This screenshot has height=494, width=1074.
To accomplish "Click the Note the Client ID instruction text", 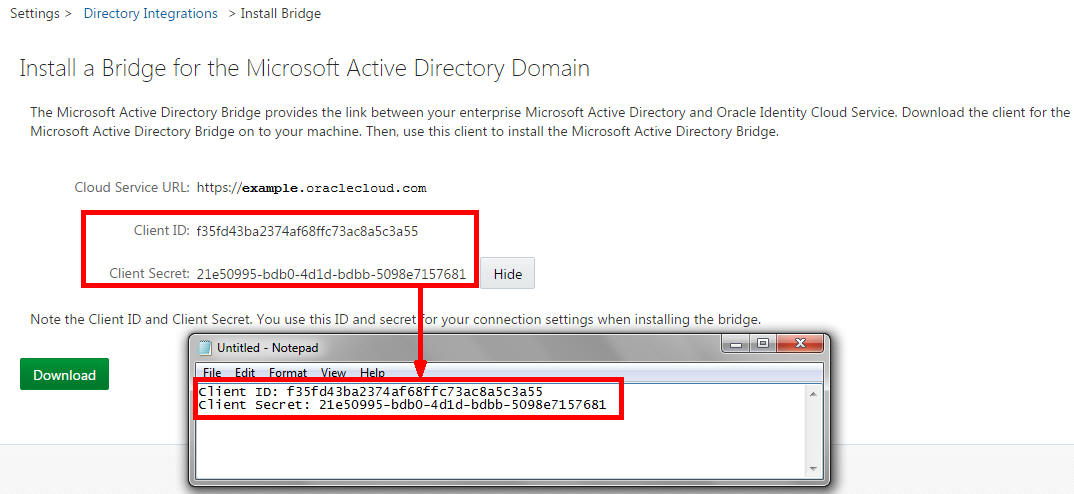I will tap(396, 319).
